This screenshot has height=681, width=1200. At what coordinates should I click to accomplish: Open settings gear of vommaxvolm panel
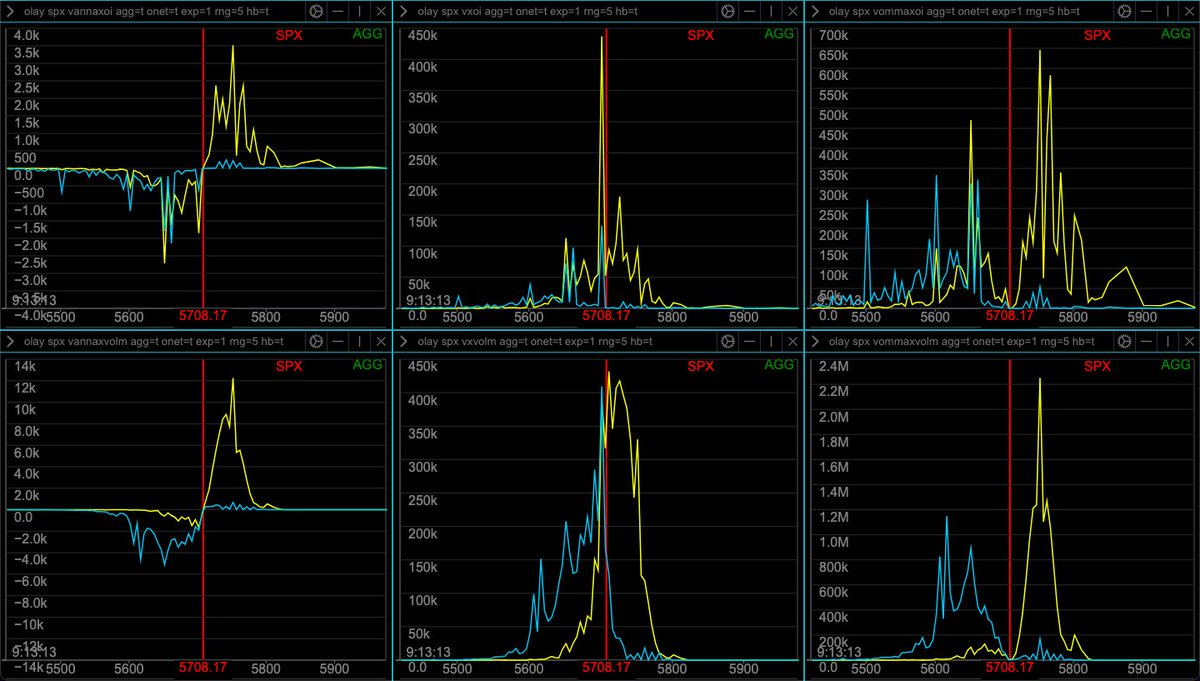[x=1122, y=341]
